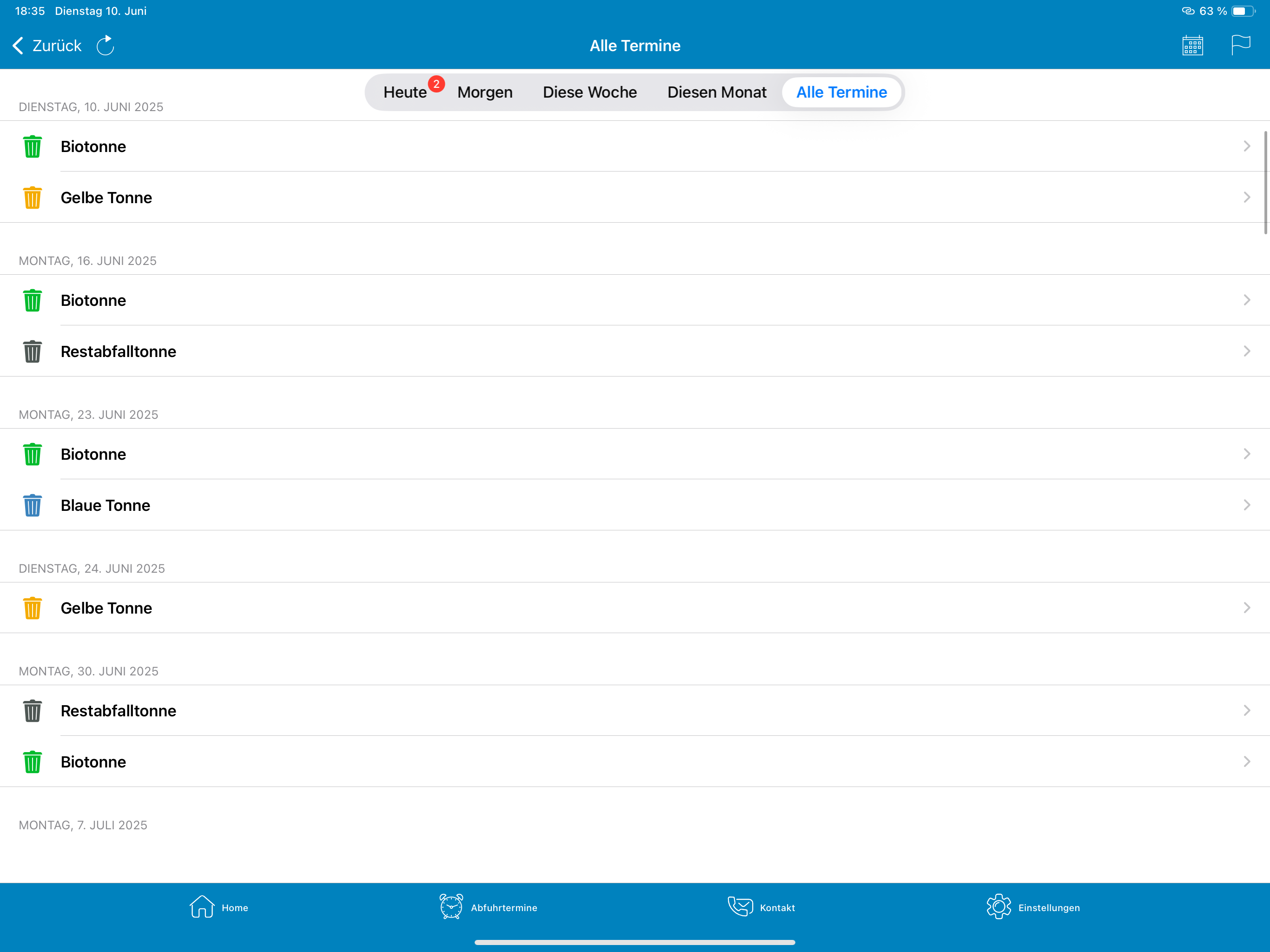Expand the 30. Juni Biotonne chevron
The height and width of the screenshot is (952, 1270).
(x=1246, y=761)
